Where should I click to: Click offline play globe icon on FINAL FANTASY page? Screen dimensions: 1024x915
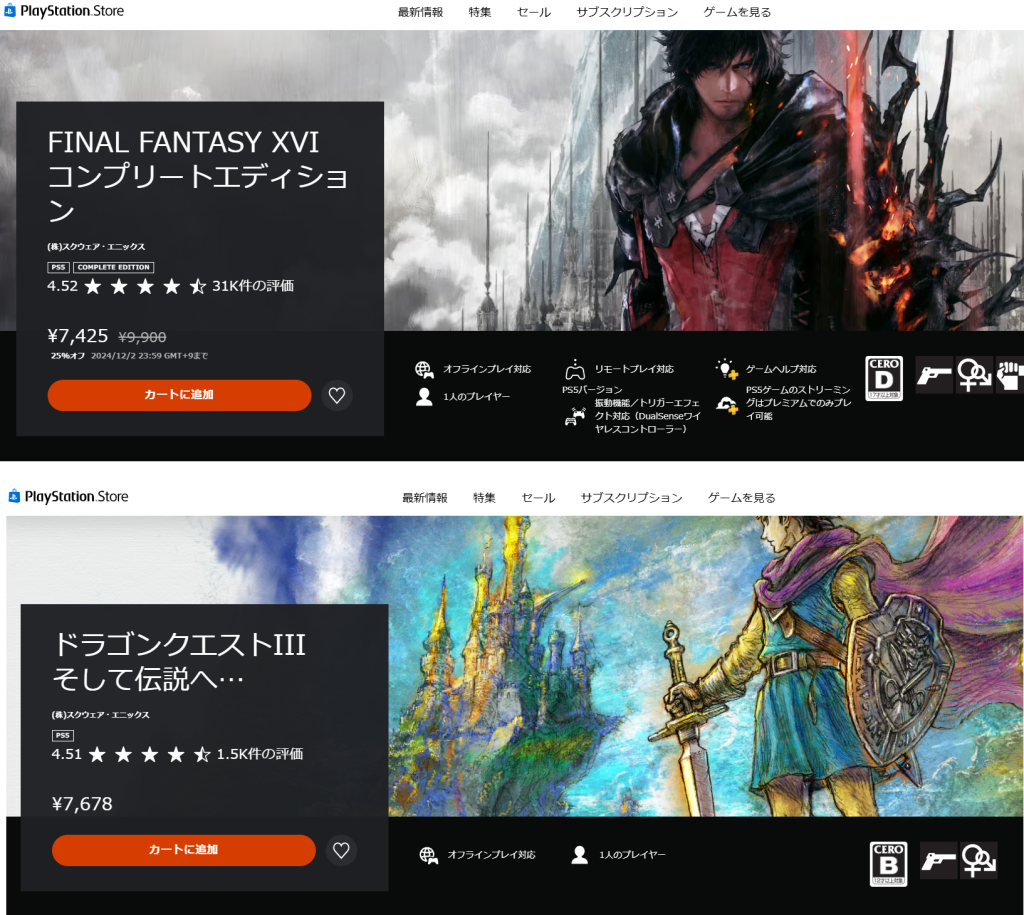point(424,370)
